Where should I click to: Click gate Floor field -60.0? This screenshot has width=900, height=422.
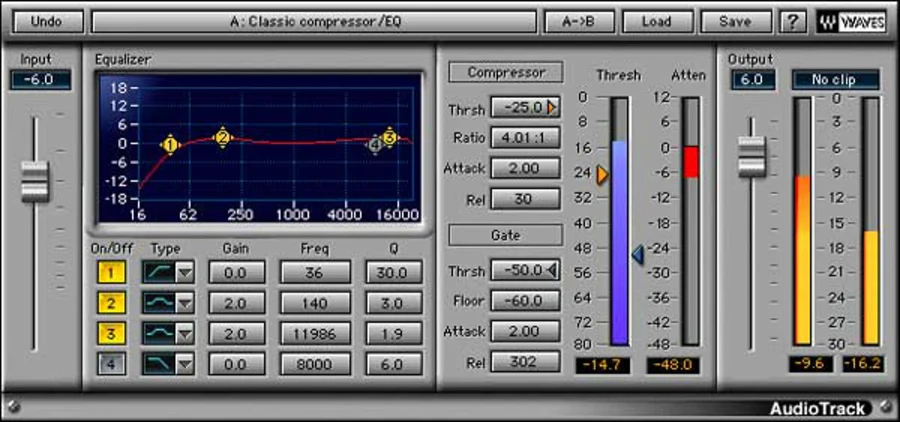[525, 300]
